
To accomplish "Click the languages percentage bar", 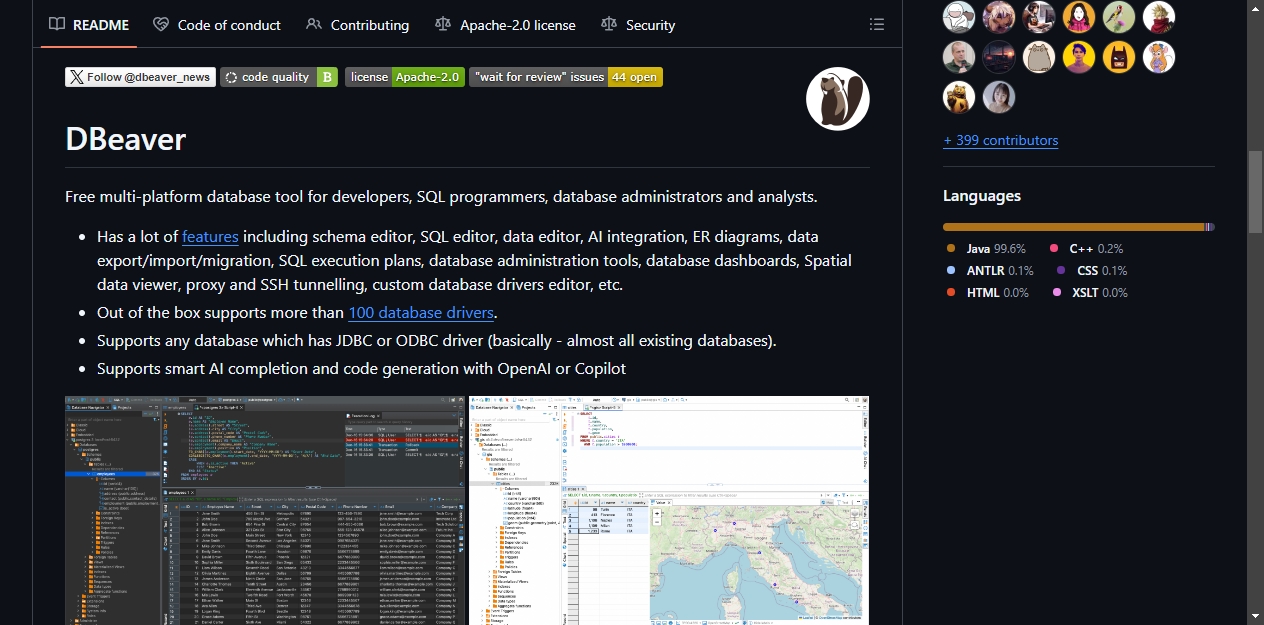I will tap(1079, 227).
